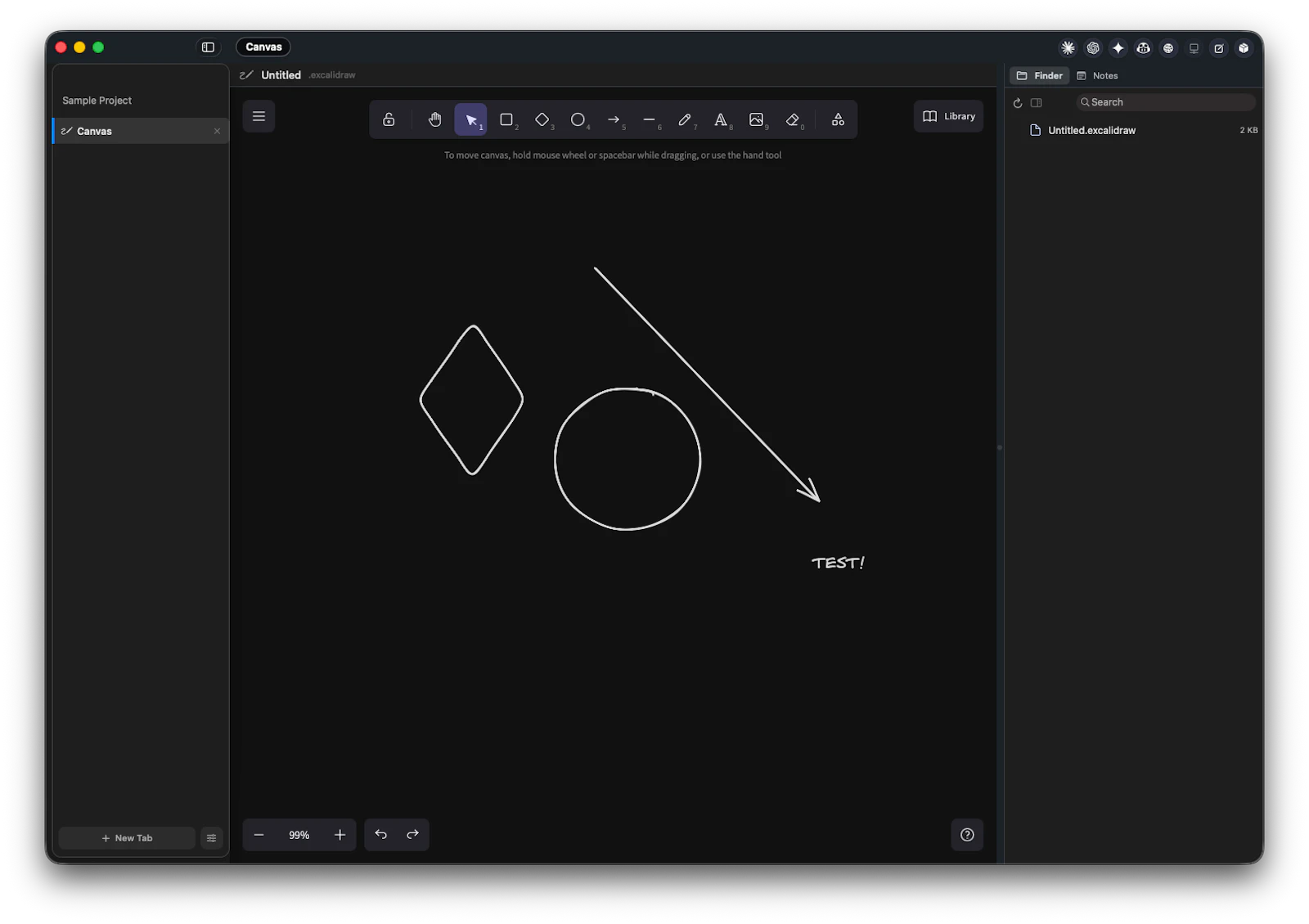The width and height of the screenshot is (1309, 924).
Task: Open the Gemini sparkle icon
Action: coord(1118,48)
